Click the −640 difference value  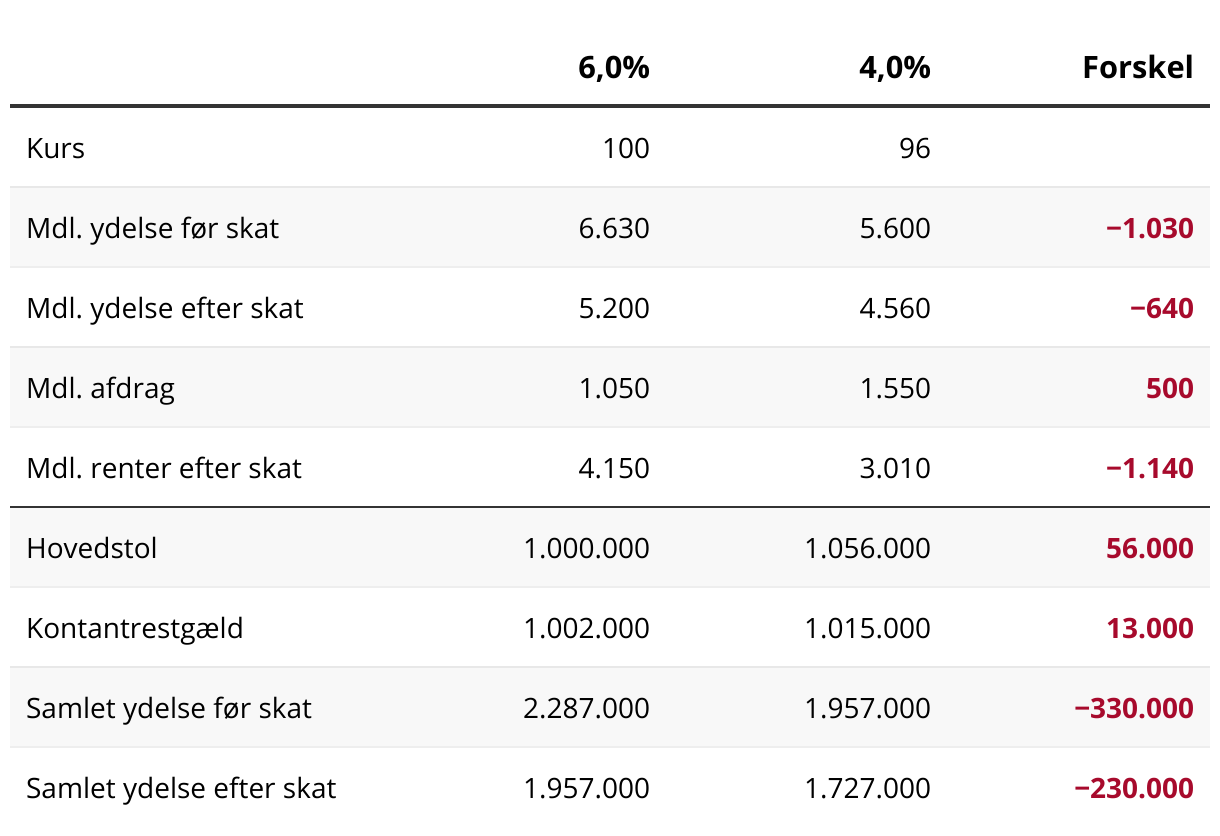[x=1161, y=309]
